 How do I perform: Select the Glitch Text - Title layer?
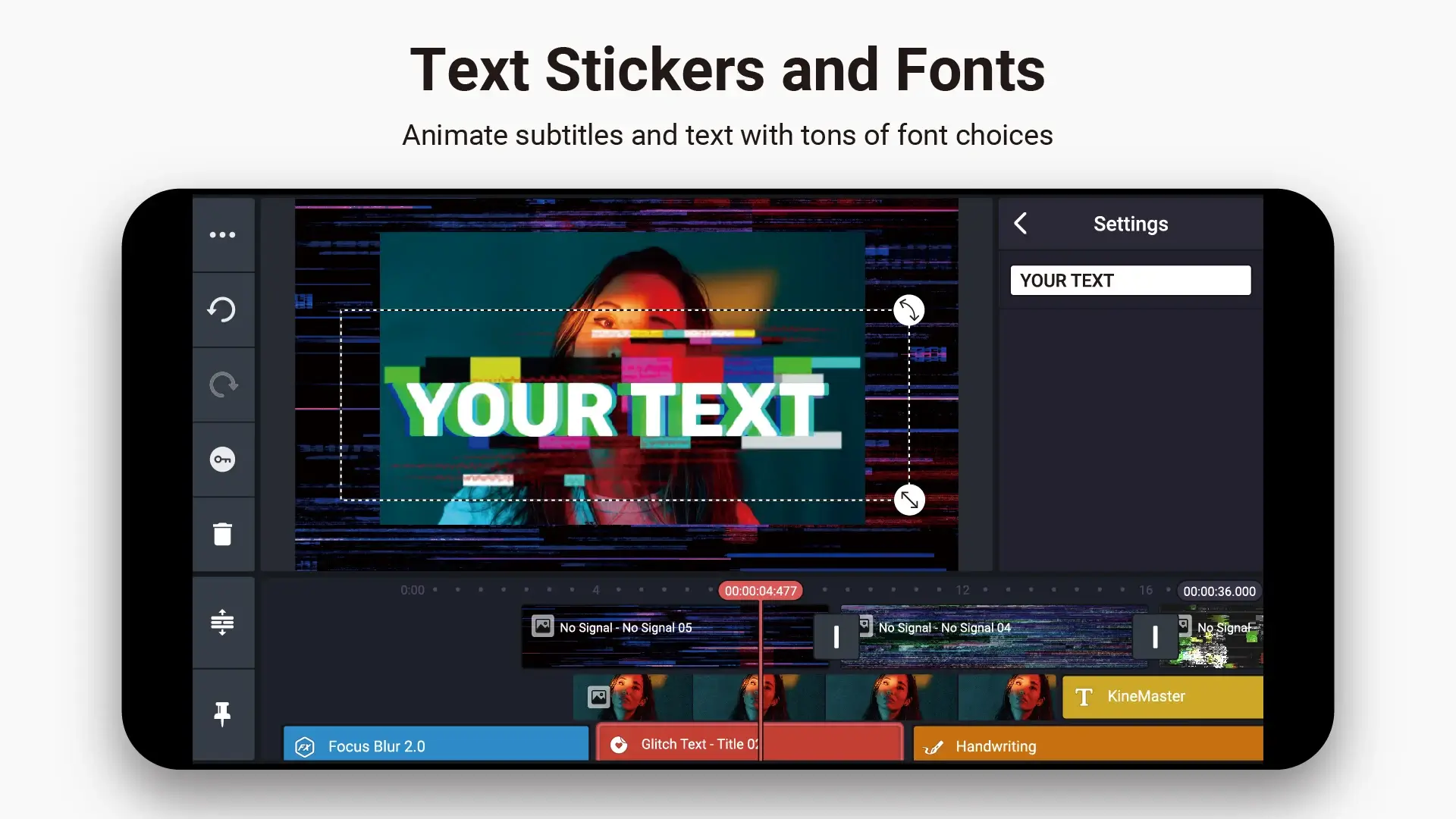[749, 743]
